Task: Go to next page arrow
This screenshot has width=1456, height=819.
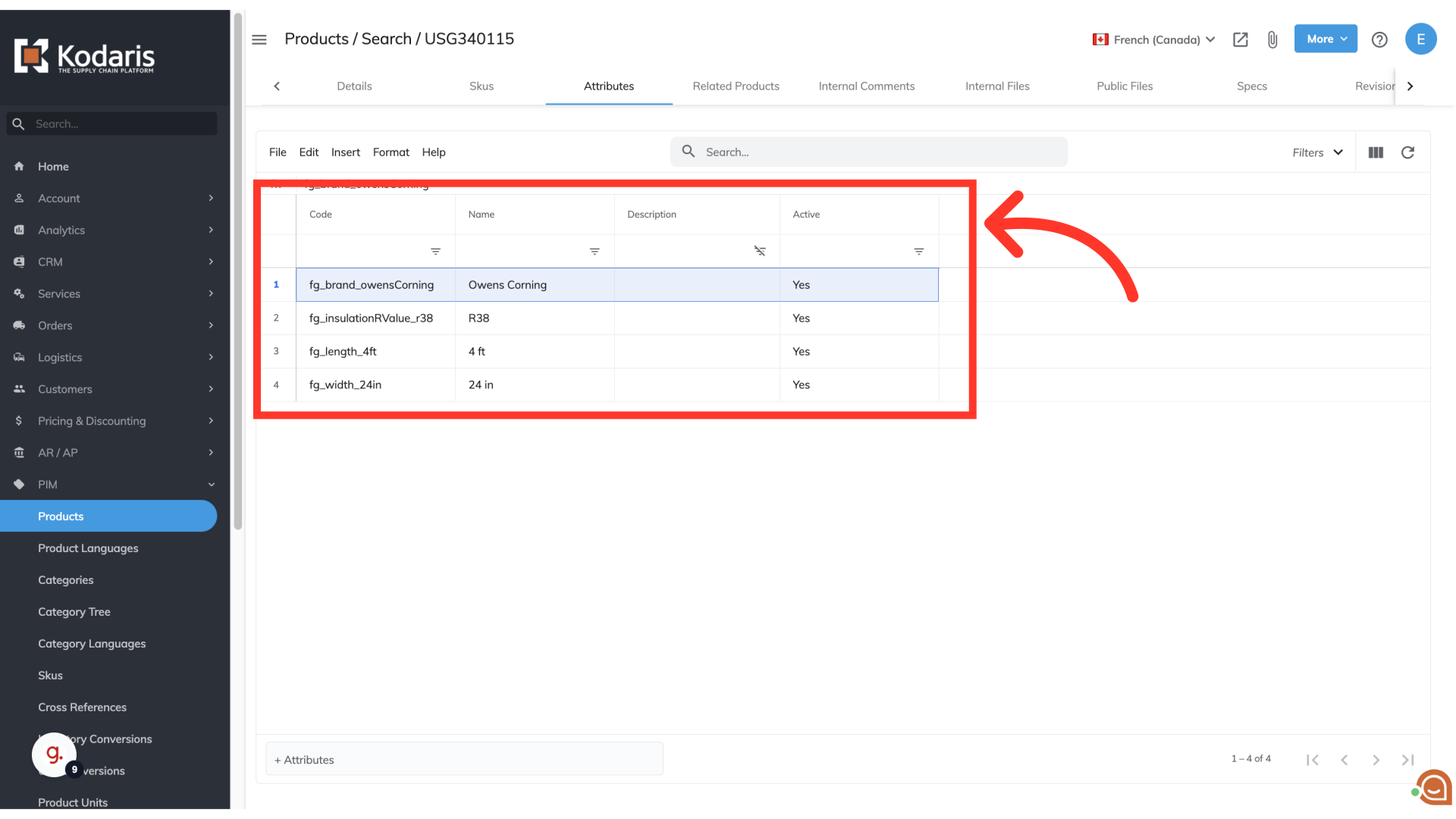Action: click(1376, 760)
